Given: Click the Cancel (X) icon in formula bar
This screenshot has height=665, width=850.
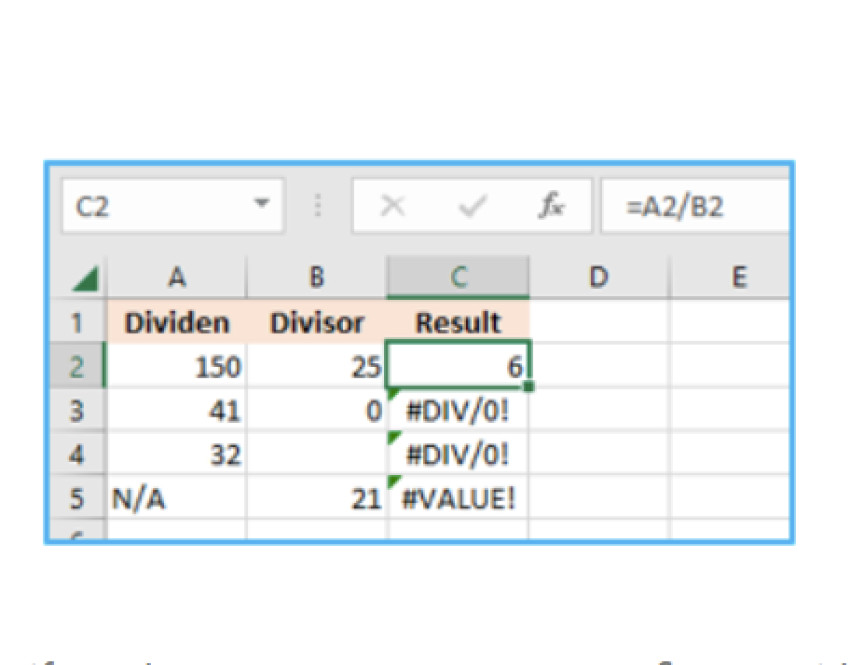Looking at the screenshot, I should 392,206.
